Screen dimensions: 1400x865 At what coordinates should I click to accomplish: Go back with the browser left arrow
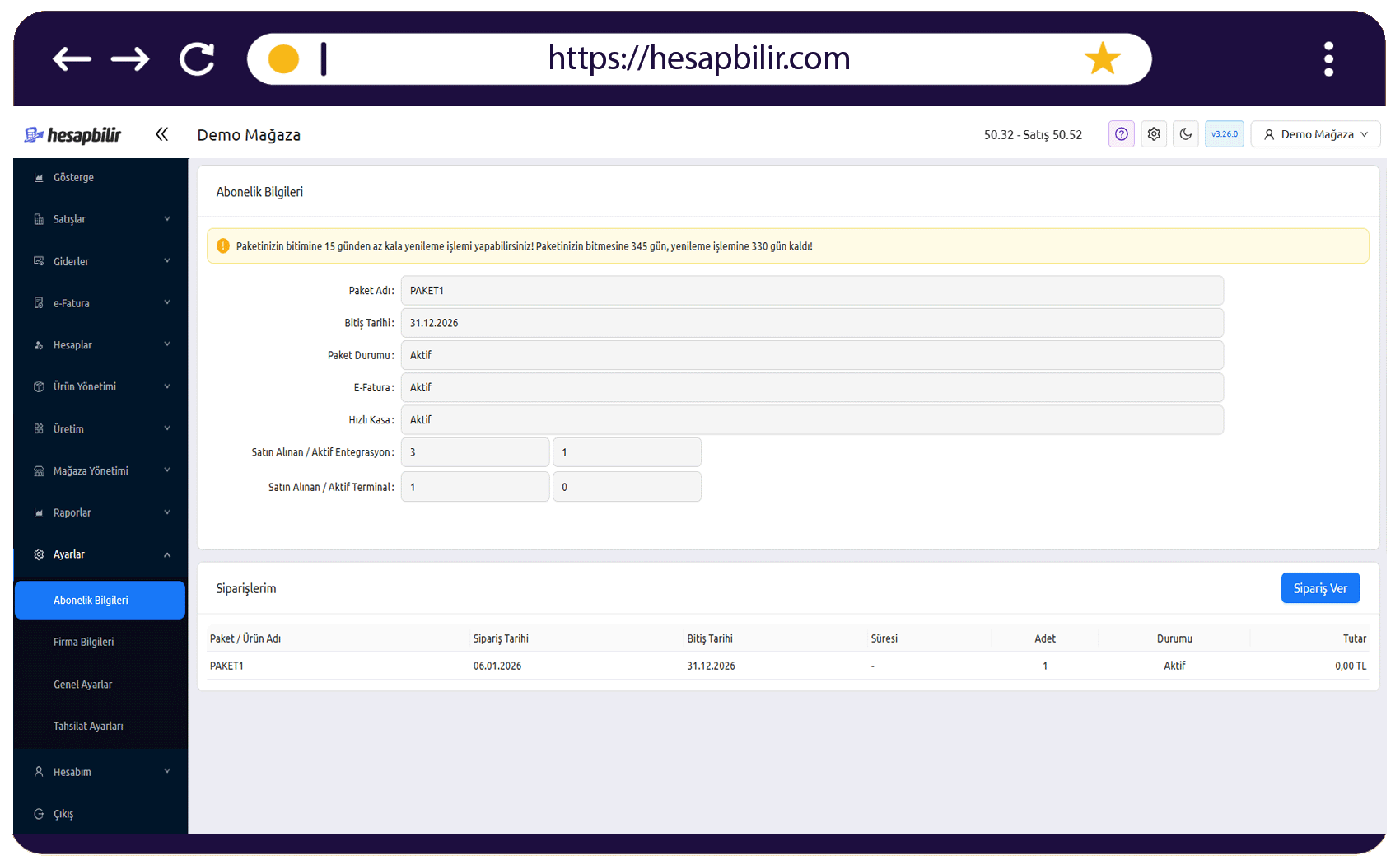[x=72, y=59]
